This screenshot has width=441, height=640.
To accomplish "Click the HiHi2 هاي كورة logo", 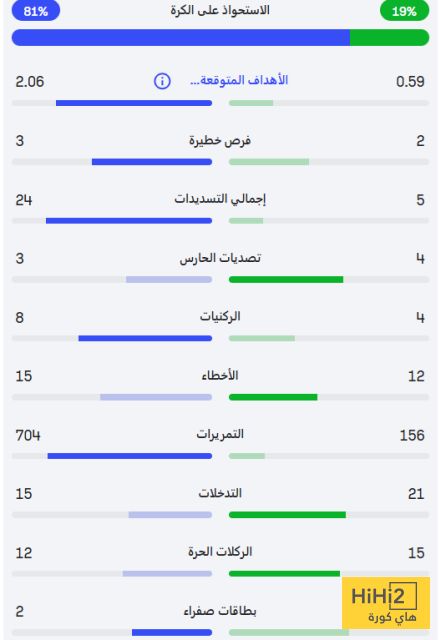I will (x=386, y=603).
